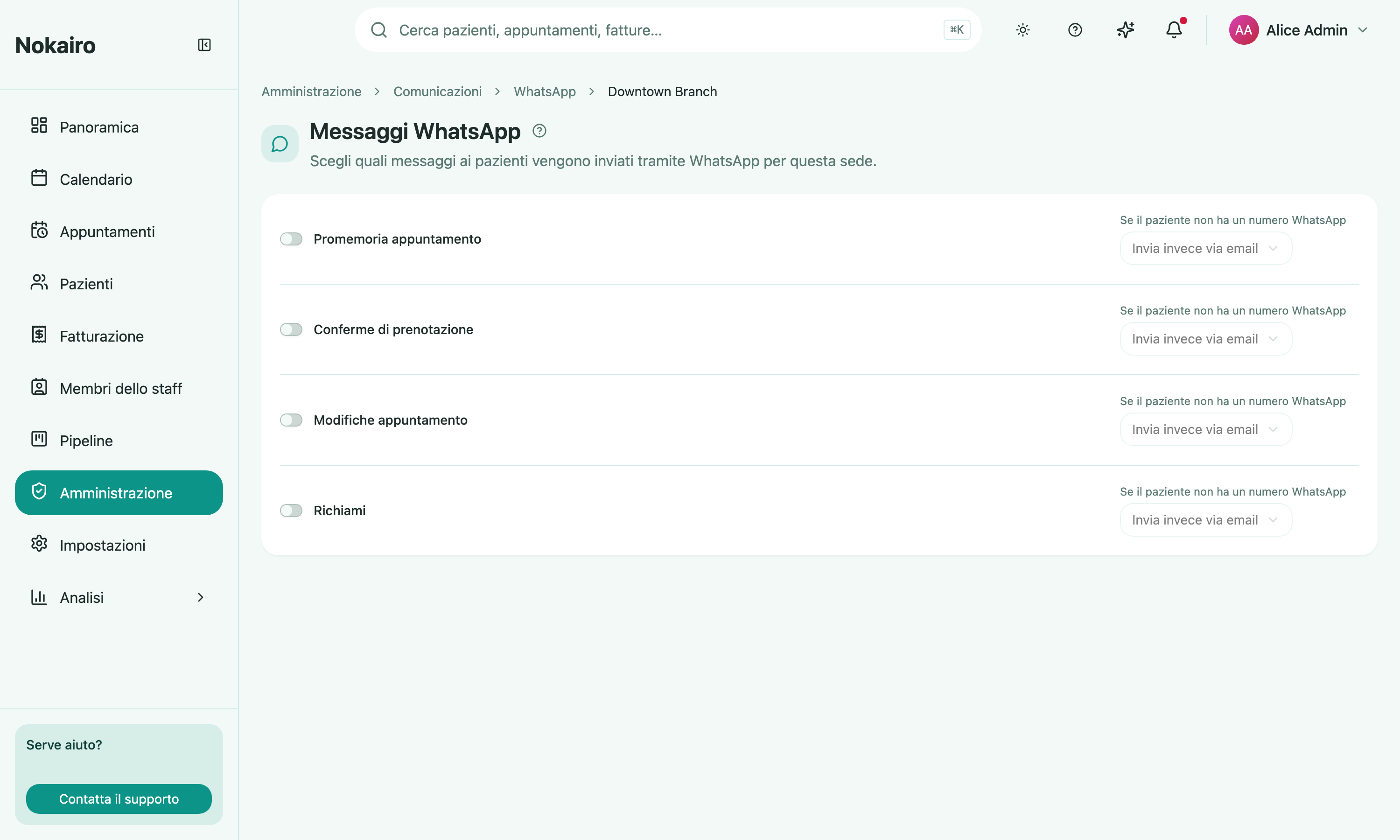Click the Amministrazione shield icon

[39, 491]
